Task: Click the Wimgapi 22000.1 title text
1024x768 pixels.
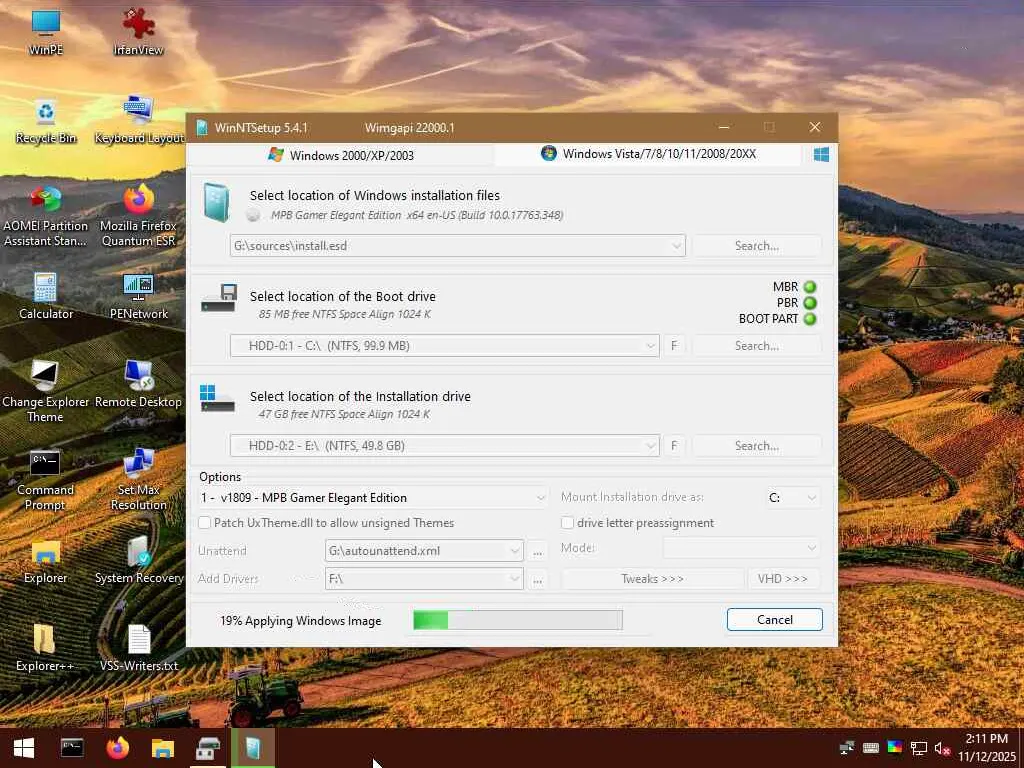Action: pyautogui.click(x=409, y=127)
